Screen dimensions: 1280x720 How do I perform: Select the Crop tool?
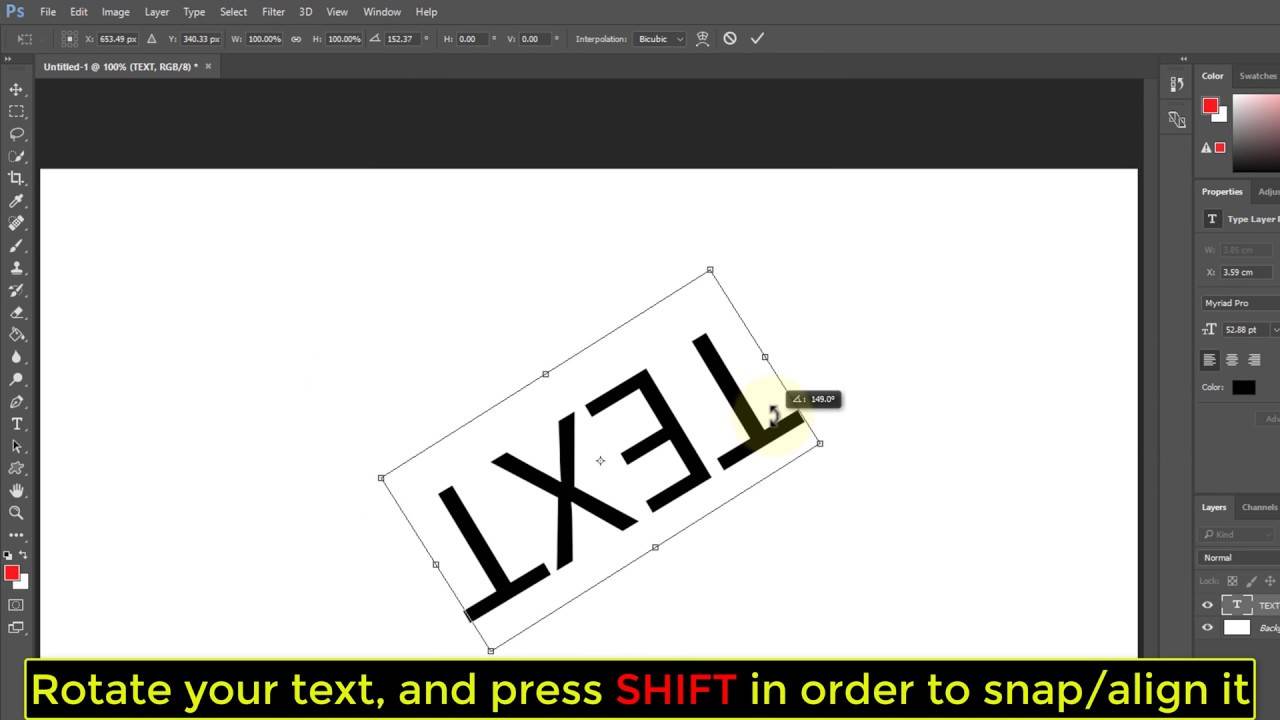tap(16, 178)
